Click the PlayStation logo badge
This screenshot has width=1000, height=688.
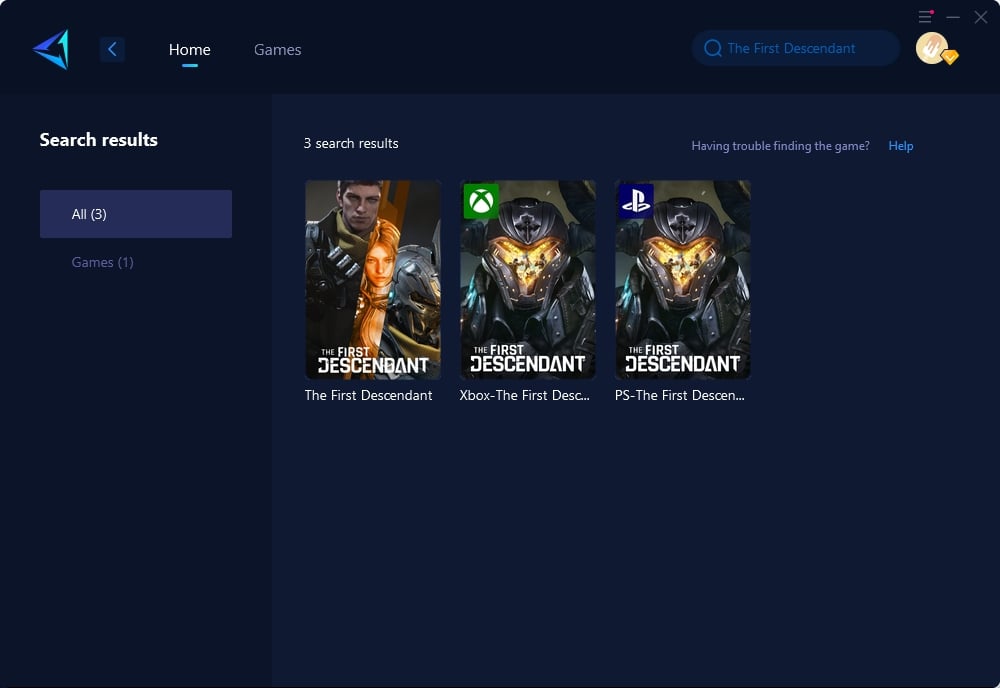click(636, 201)
